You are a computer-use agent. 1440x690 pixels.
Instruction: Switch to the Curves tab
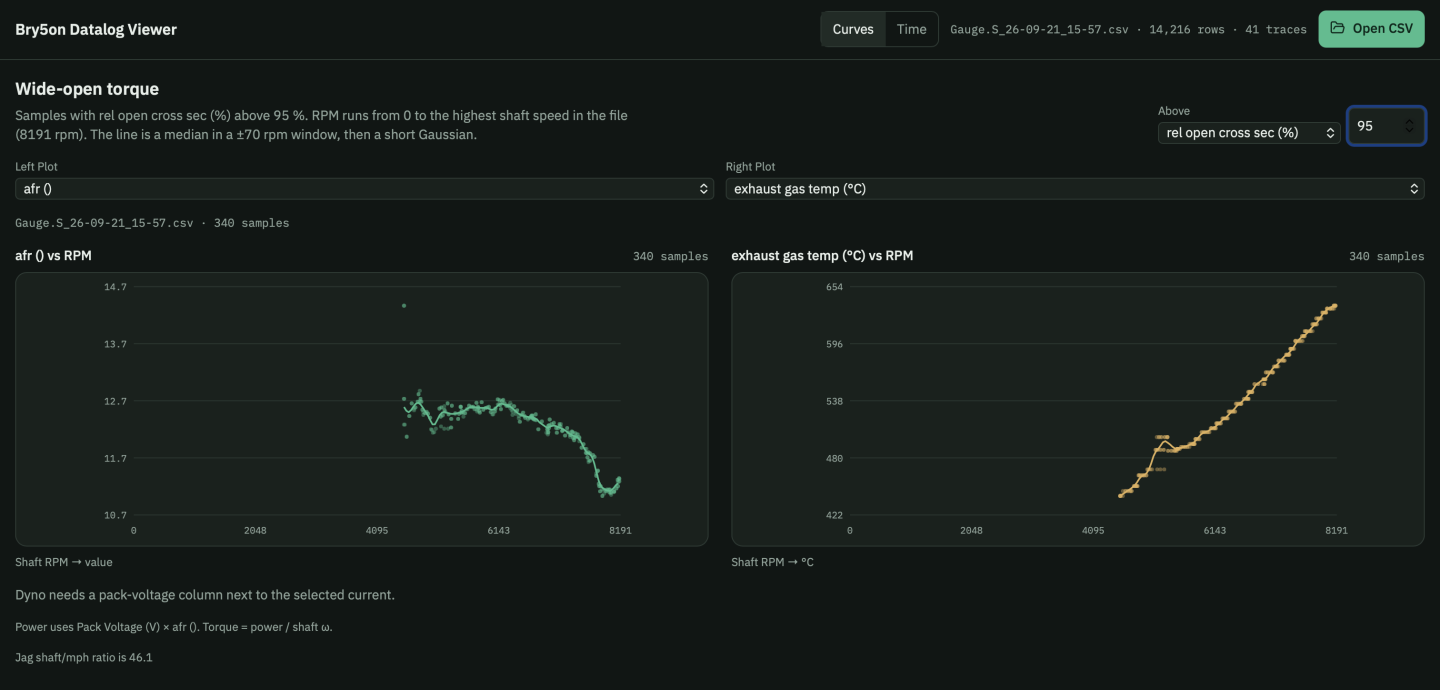tap(853, 29)
